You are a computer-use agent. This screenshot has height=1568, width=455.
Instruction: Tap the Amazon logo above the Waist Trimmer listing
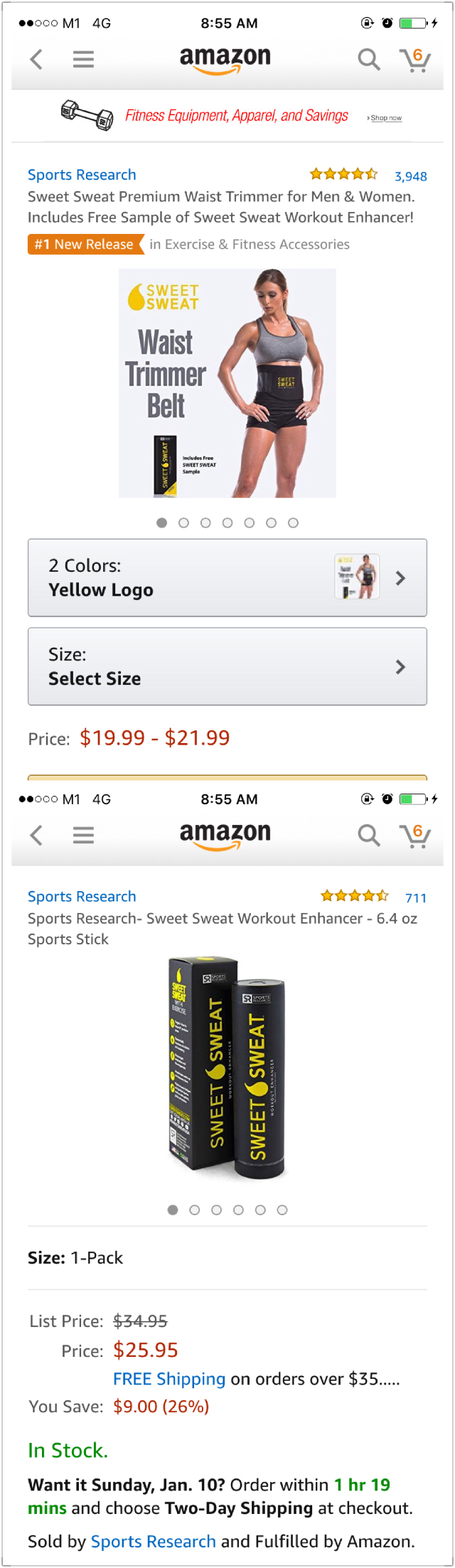coord(225,59)
